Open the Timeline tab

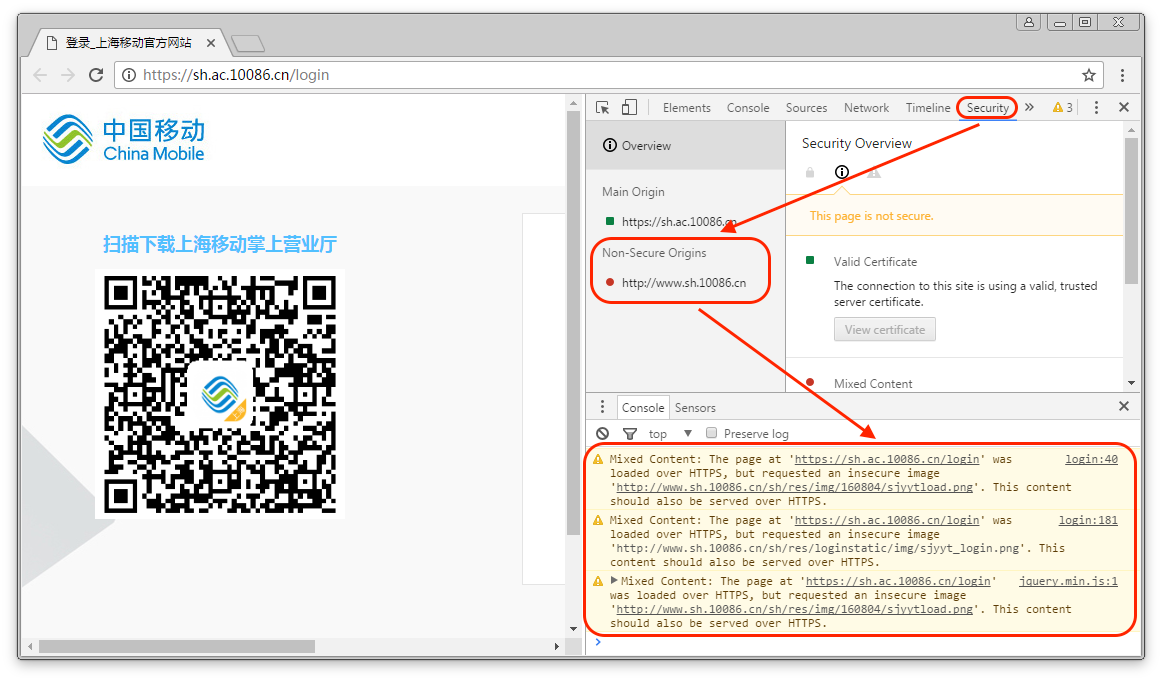coord(928,107)
